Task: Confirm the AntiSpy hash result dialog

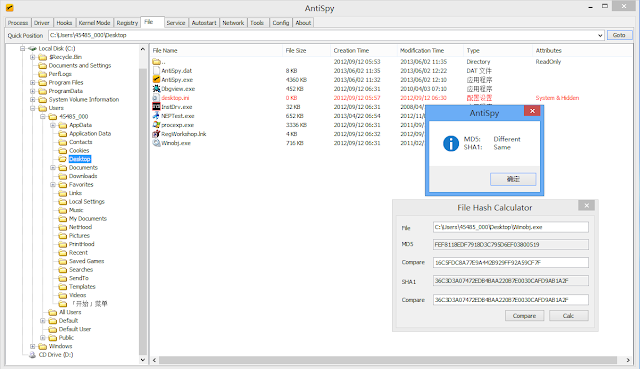Action: coord(513,179)
